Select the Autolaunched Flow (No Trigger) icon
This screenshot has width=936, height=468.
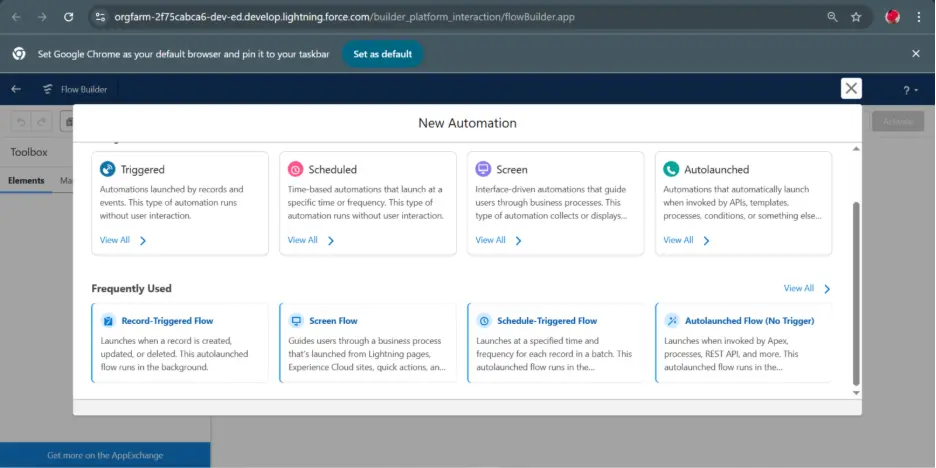[x=672, y=321]
